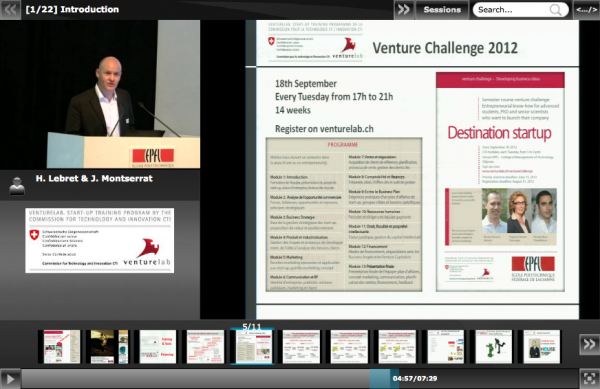
Task: Open the currently highlighted slide thumbnail 5/11
Action: coord(253,346)
